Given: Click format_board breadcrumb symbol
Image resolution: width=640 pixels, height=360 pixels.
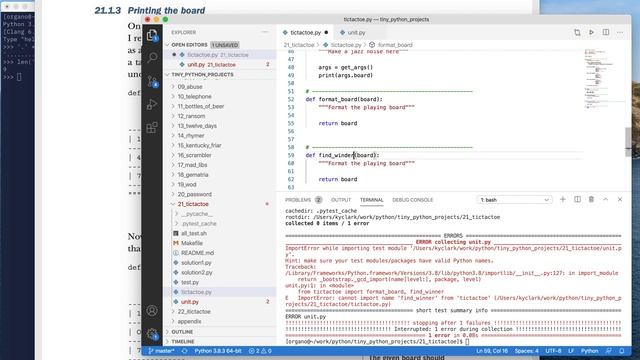Looking at the screenshot, I should 395,45.
